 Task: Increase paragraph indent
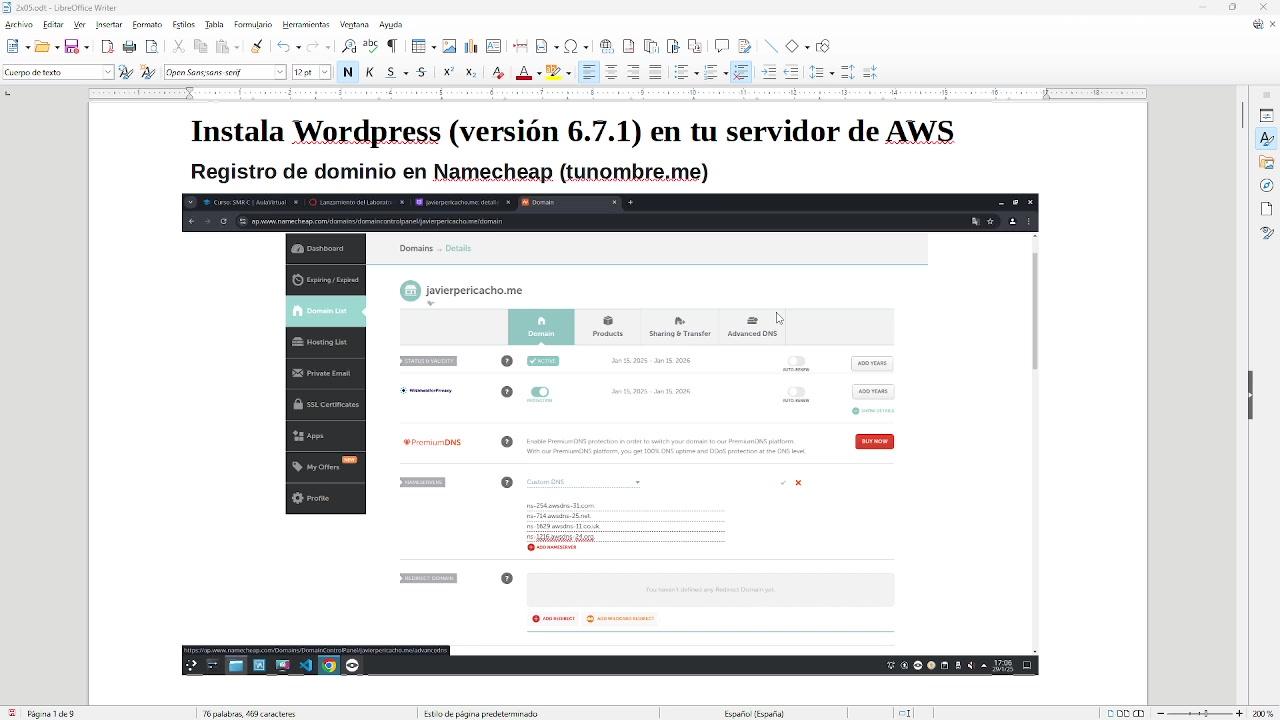[768, 72]
